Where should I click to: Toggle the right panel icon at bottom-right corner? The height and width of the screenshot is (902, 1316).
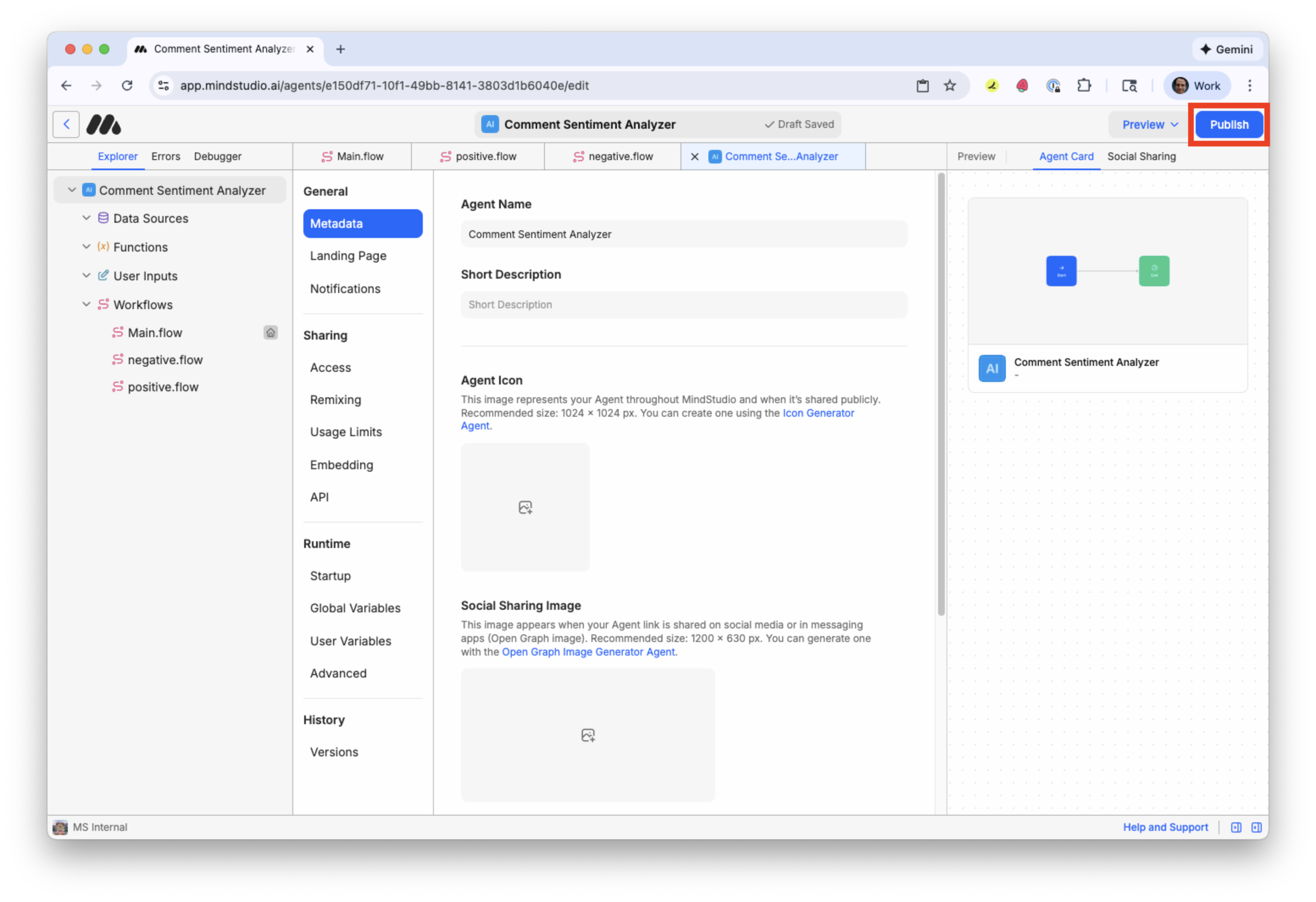point(1257,827)
